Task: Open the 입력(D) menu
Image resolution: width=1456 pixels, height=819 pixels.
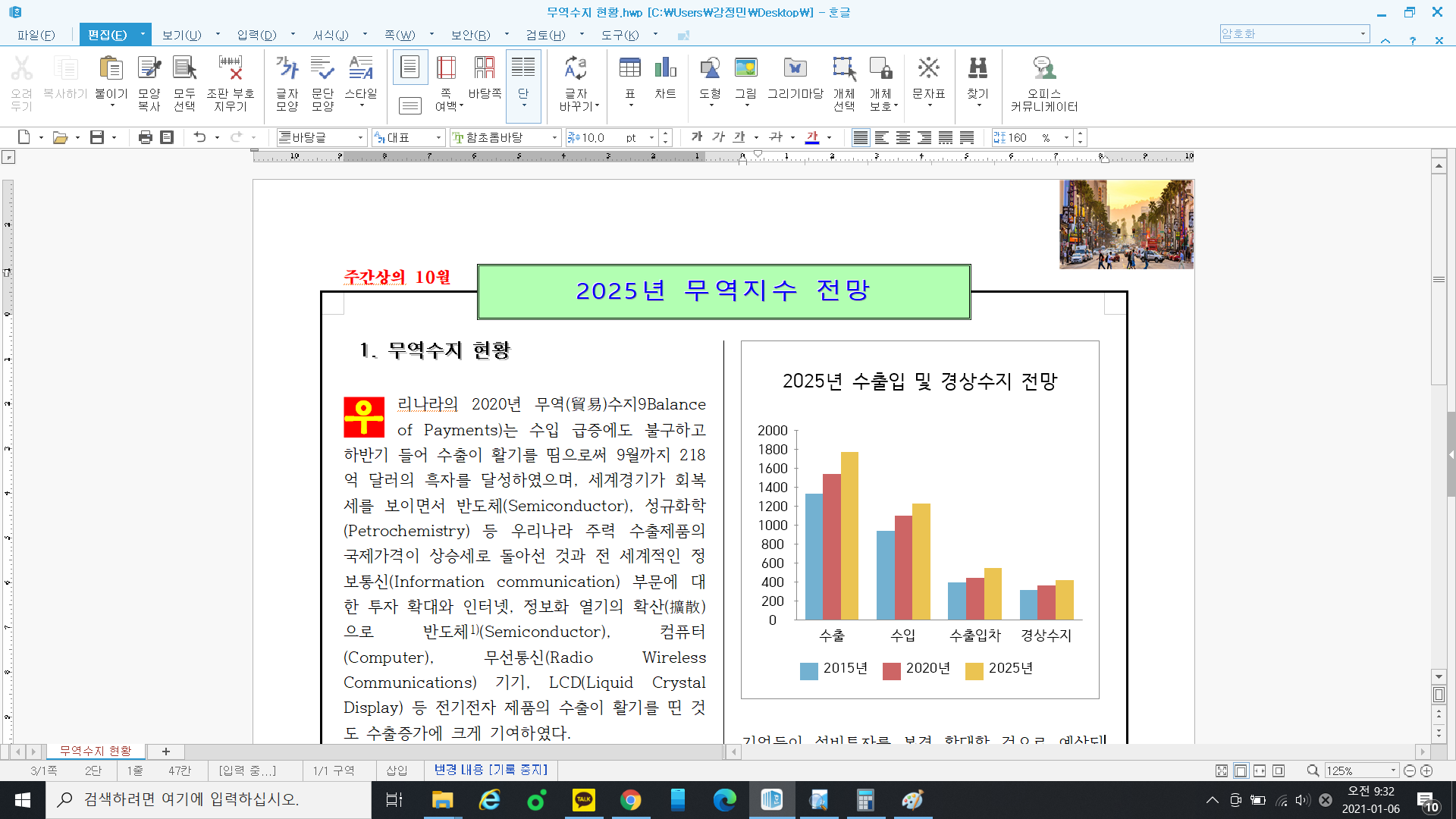Action: [256, 35]
